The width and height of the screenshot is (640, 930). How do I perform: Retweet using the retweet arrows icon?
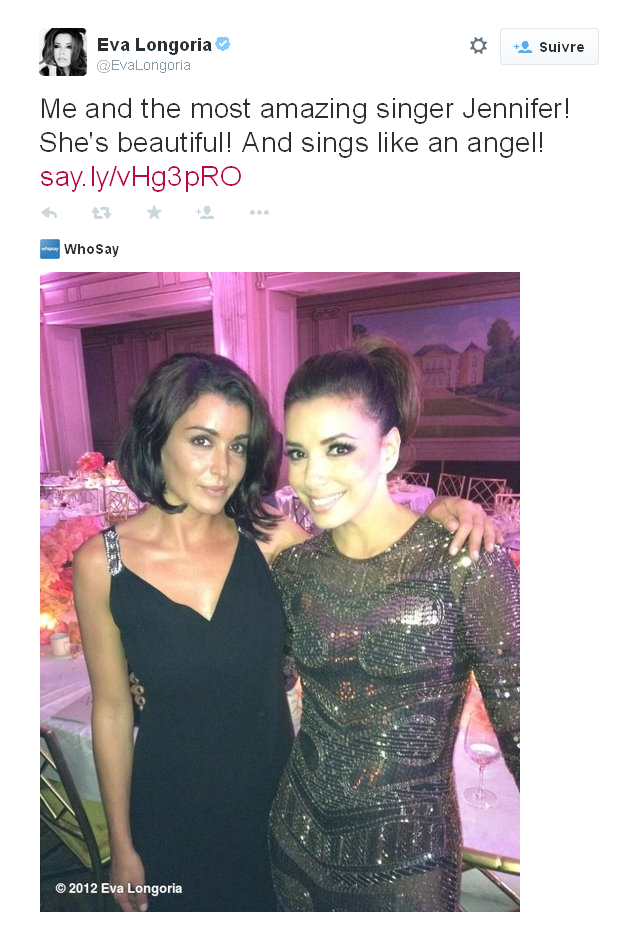tap(101, 213)
